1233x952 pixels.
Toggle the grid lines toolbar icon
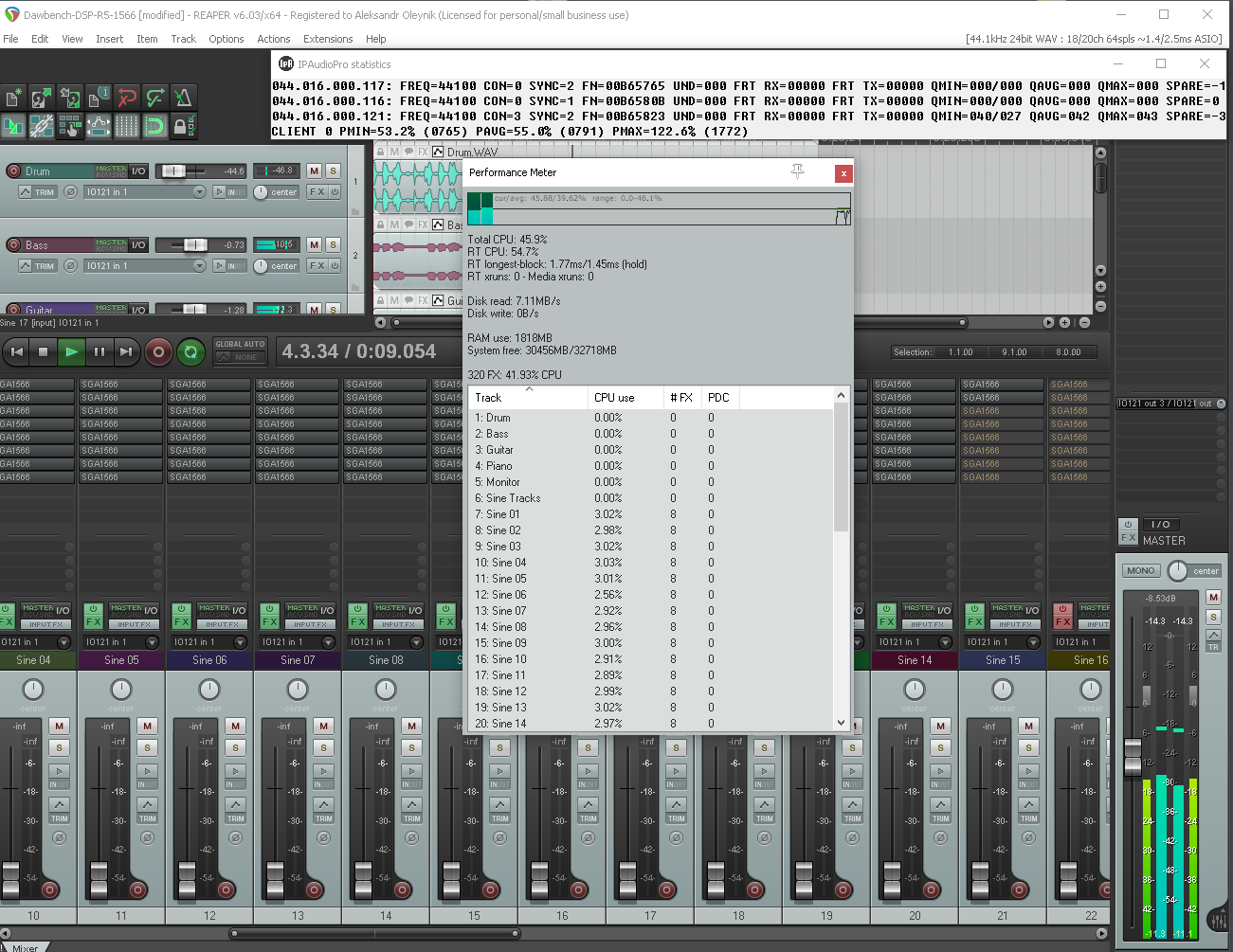pyautogui.click(x=127, y=125)
